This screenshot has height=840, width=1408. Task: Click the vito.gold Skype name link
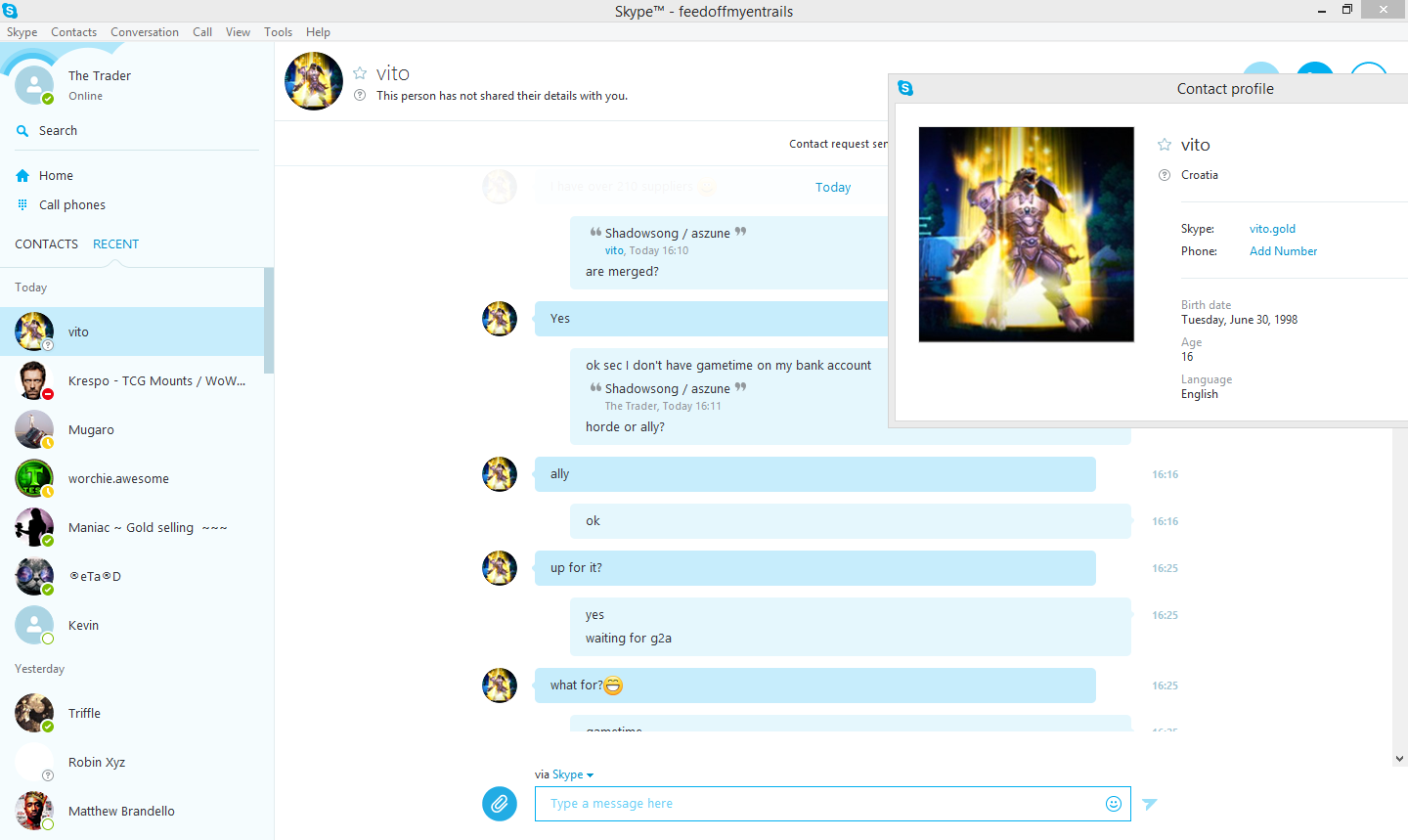click(1272, 229)
